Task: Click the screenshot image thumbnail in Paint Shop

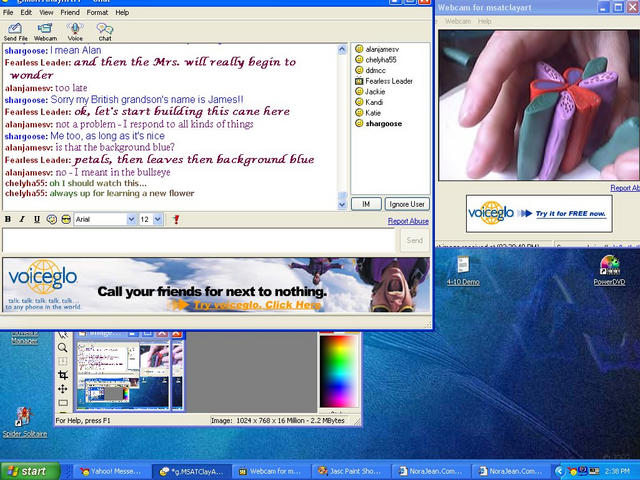Action: pos(122,376)
